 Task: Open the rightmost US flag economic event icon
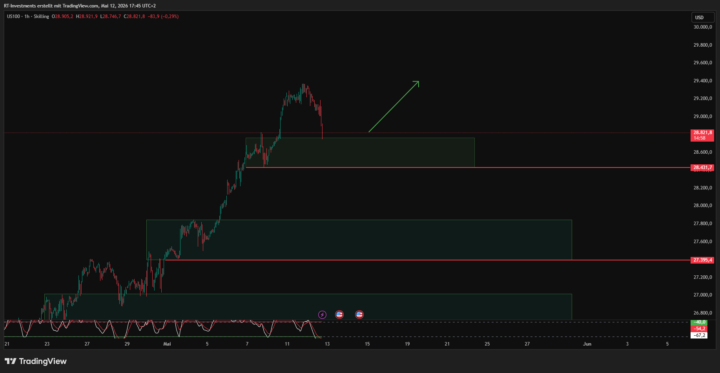[x=359, y=315]
